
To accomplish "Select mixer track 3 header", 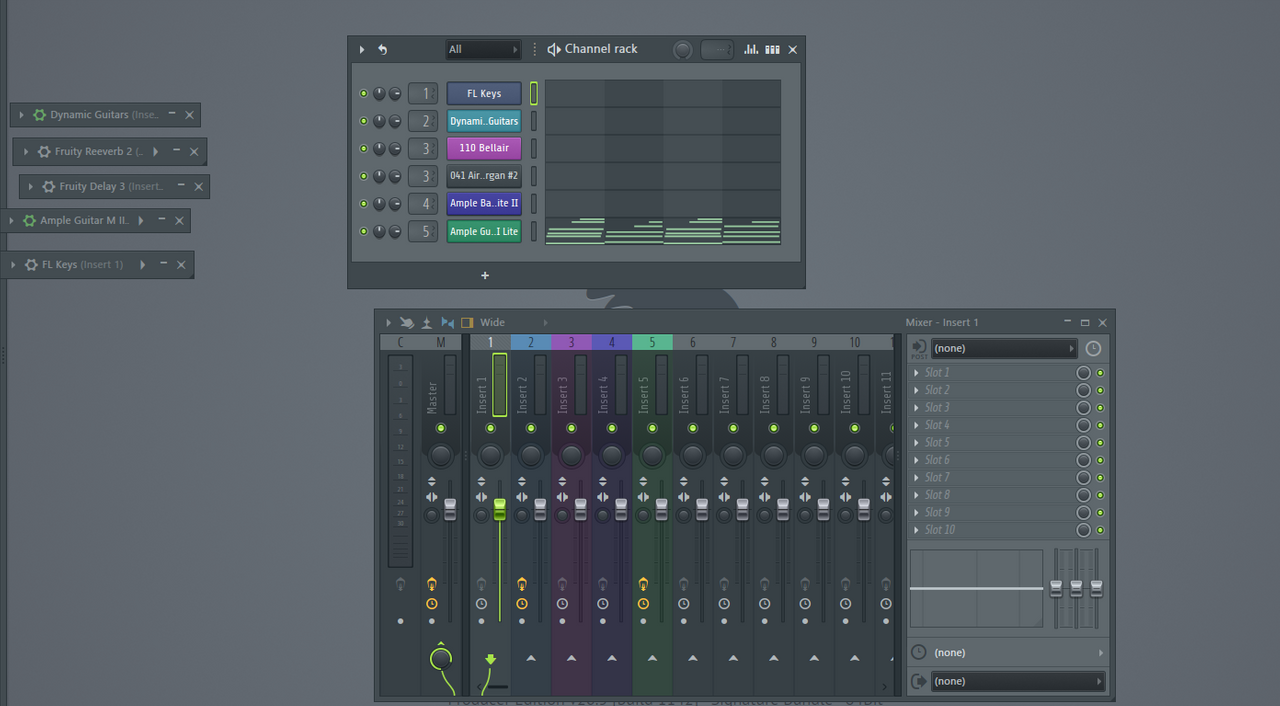I will point(571,342).
